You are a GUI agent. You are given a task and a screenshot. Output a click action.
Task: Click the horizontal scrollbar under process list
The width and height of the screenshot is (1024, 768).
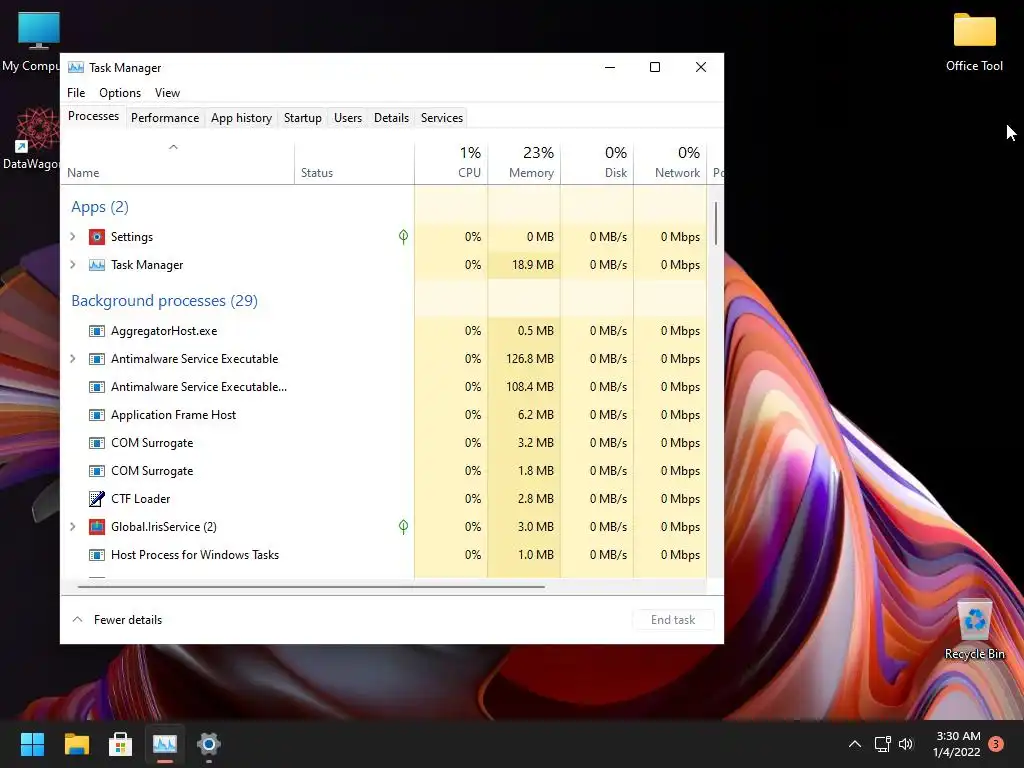[x=311, y=587]
